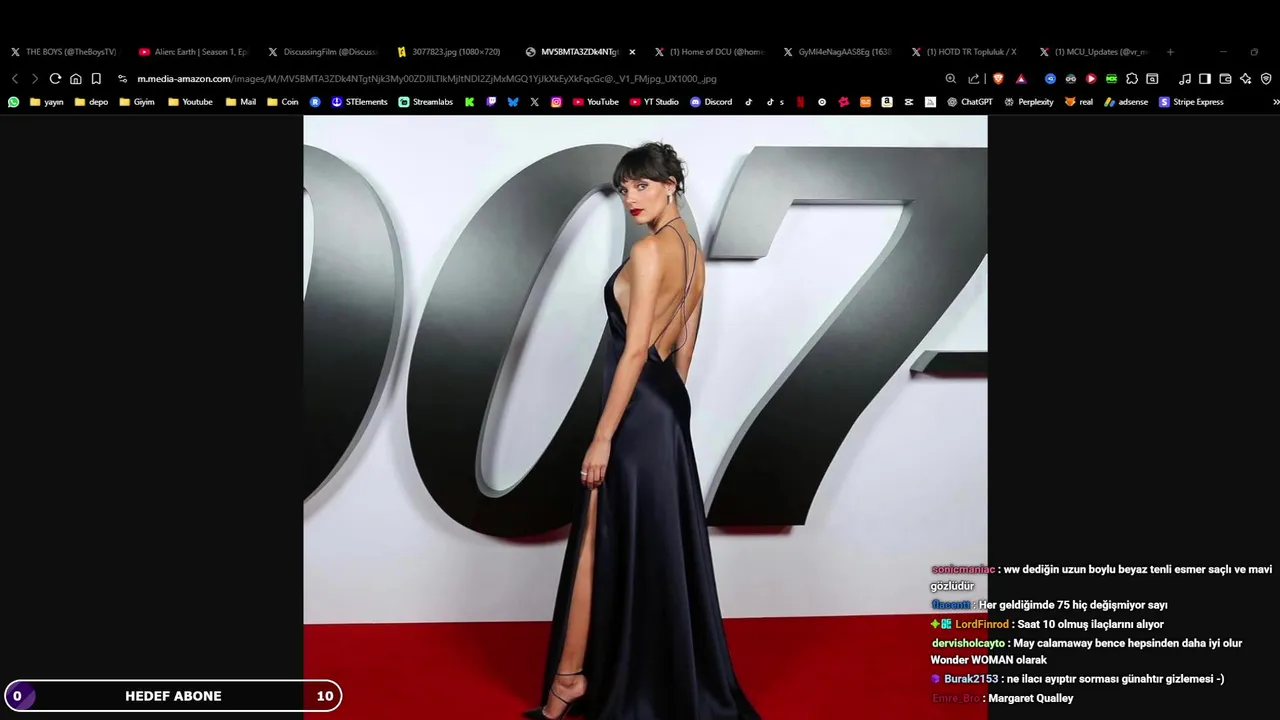Switch to Alien: Earth Season 1 tab
Screen dimensions: 1280x720
193,52
